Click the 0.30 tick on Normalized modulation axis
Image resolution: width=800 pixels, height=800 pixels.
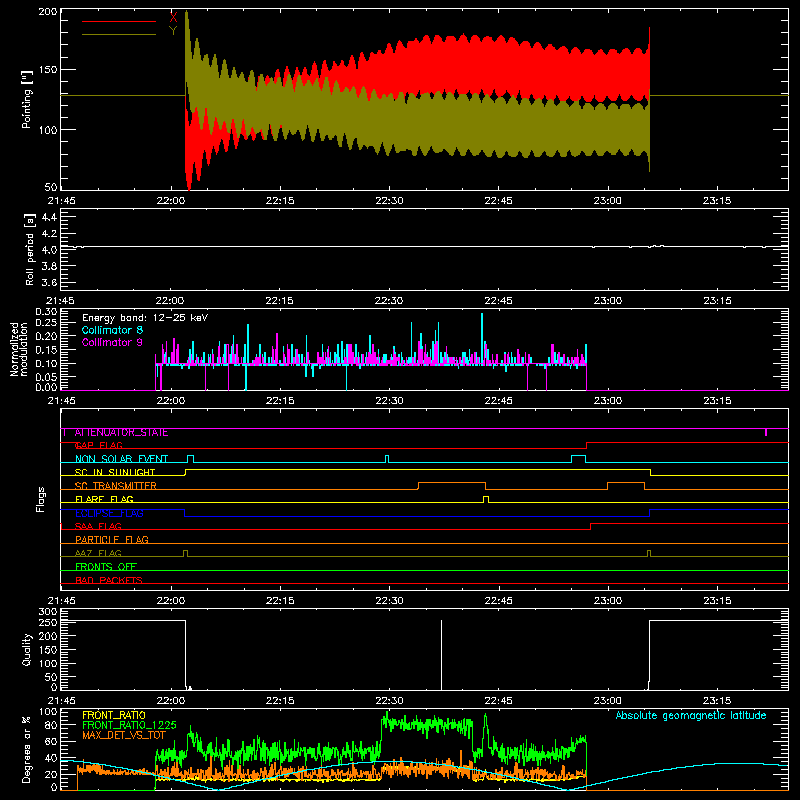(x=46, y=312)
